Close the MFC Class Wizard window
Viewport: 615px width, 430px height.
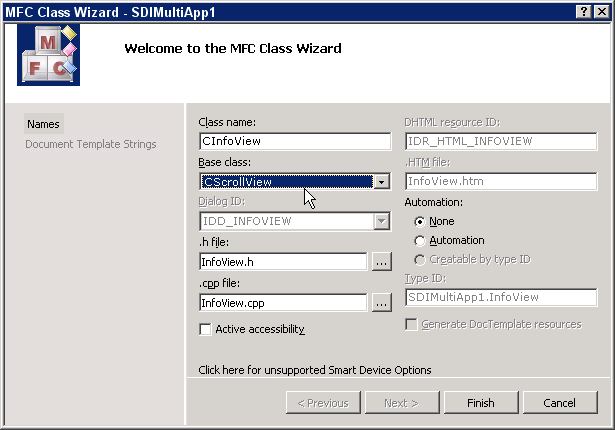point(602,12)
